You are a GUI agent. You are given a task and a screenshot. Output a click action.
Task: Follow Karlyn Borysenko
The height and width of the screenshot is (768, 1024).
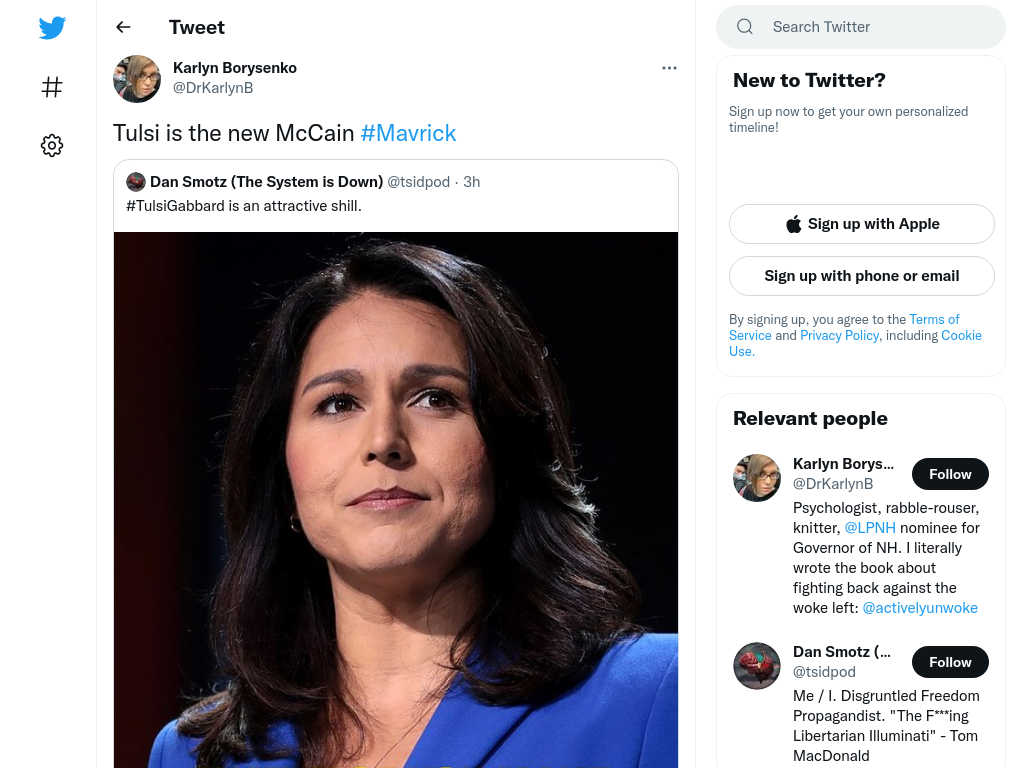point(950,474)
